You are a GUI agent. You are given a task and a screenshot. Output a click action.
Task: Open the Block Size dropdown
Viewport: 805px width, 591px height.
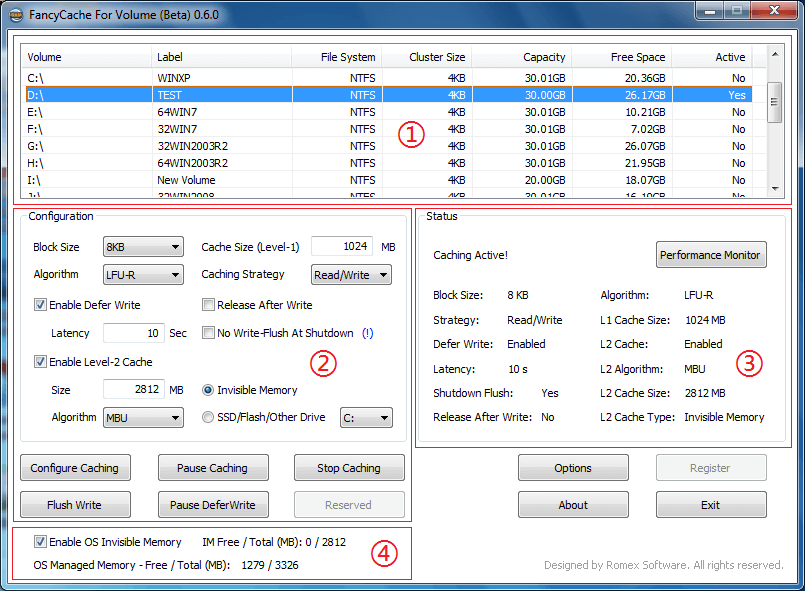tap(143, 247)
